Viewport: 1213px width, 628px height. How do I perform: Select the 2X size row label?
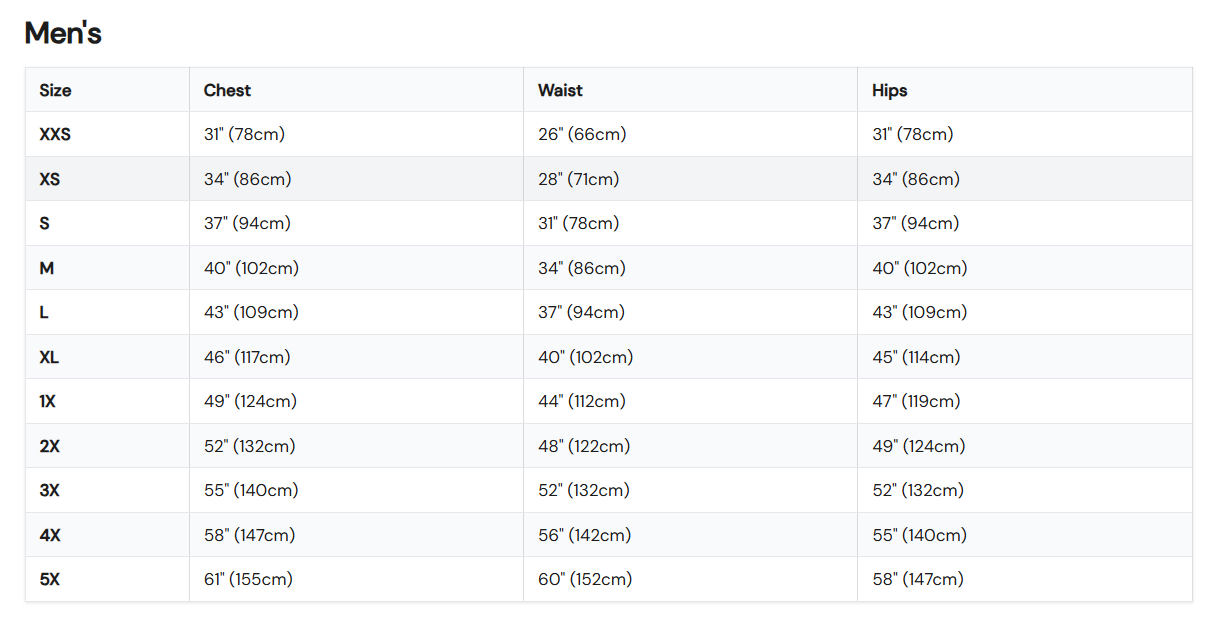tap(50, 446)
